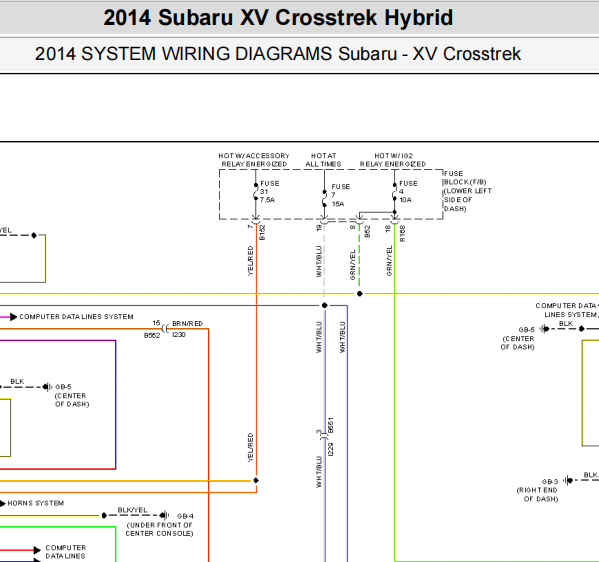The width and height of the screenshot is (599, 562).
Task: Click the 'GRN/YEL' label next to pin 8
Action: (353, 264)
